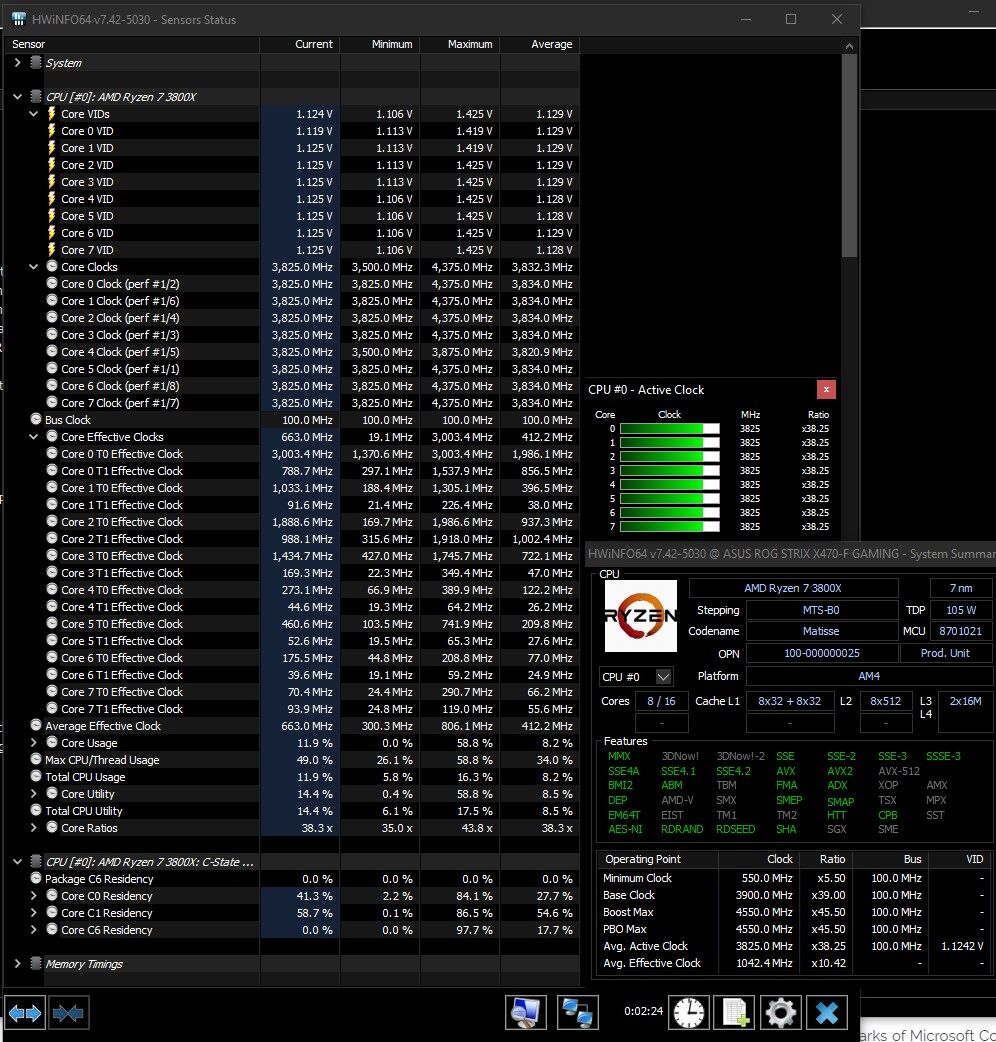Click the scrollbar up arrow
The image size is (996, 1042).
(x=848, y=46)
